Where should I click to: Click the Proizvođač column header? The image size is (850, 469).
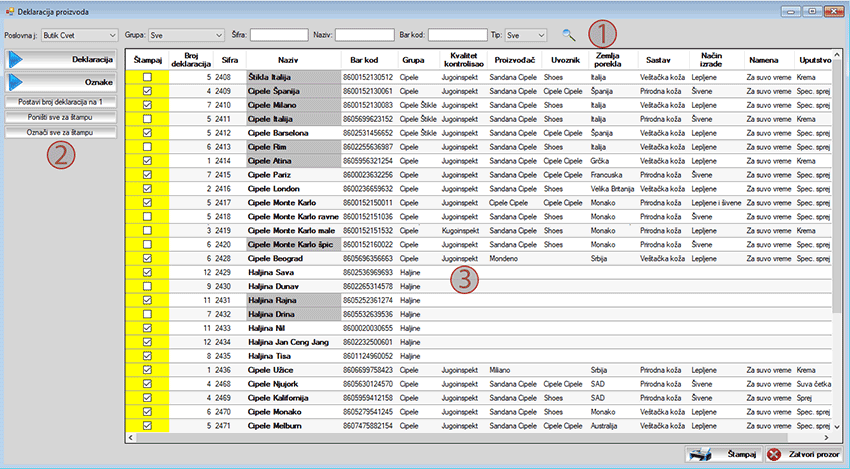point(514,60)
